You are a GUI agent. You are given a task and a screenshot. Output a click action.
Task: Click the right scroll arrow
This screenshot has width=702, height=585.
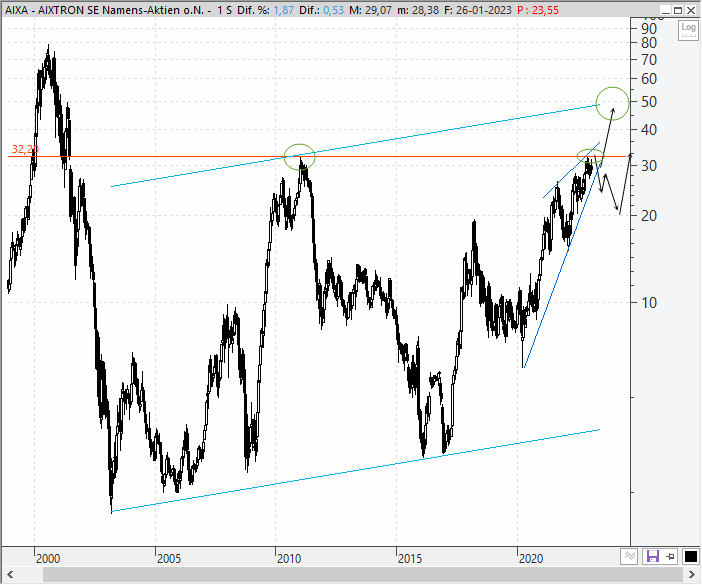click(x=692, y=575)
